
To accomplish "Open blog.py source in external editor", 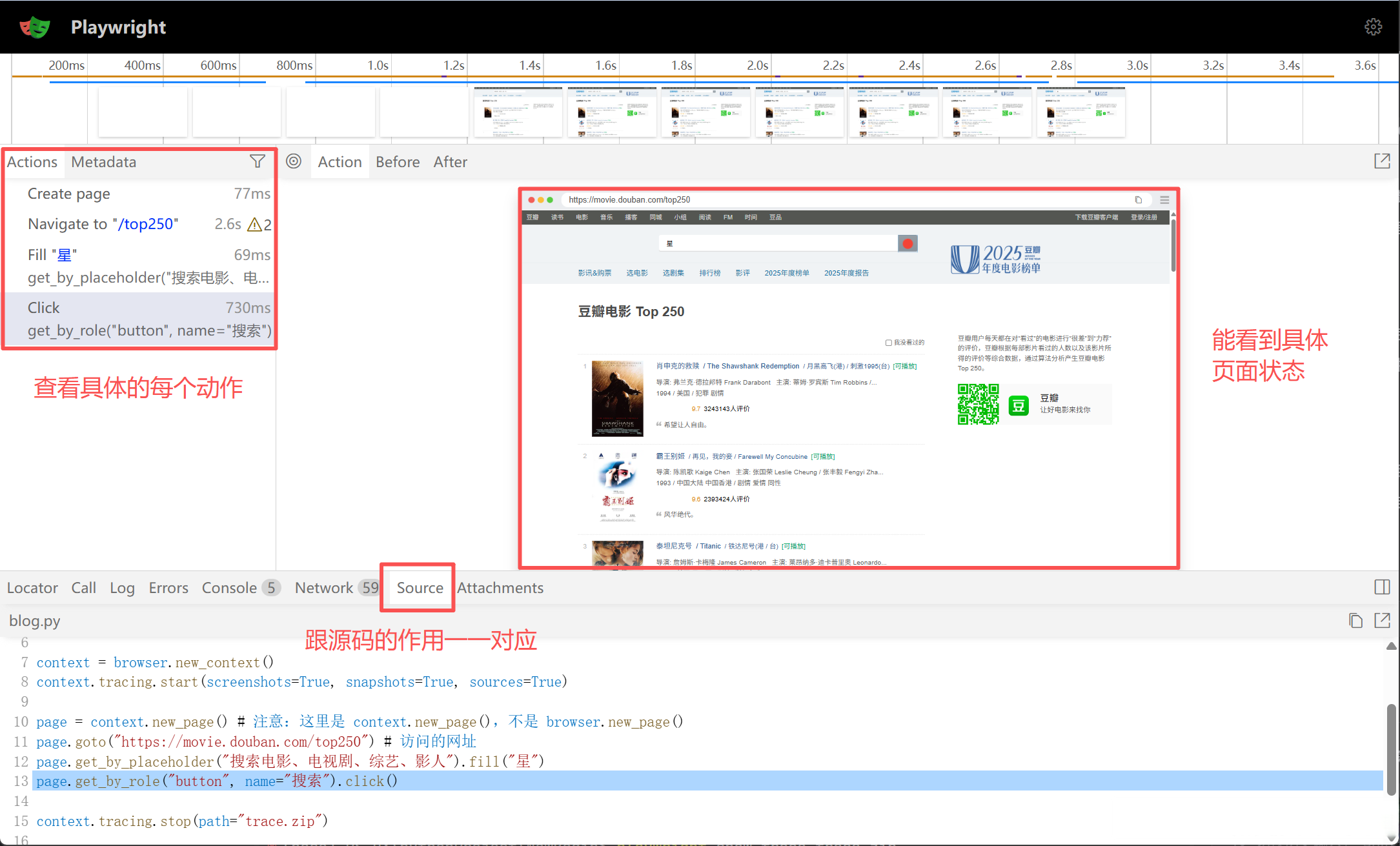I will tap(1382, 621).
